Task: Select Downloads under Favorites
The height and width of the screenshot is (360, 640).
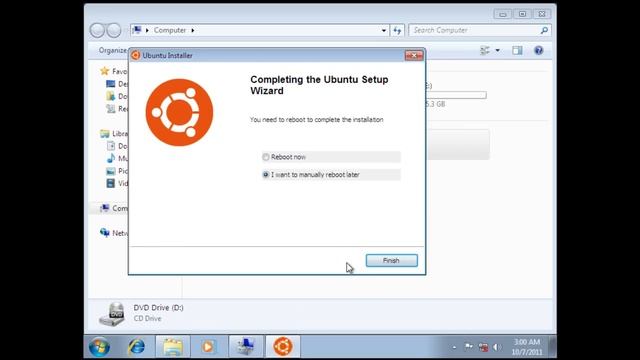Action: [117, 96]
